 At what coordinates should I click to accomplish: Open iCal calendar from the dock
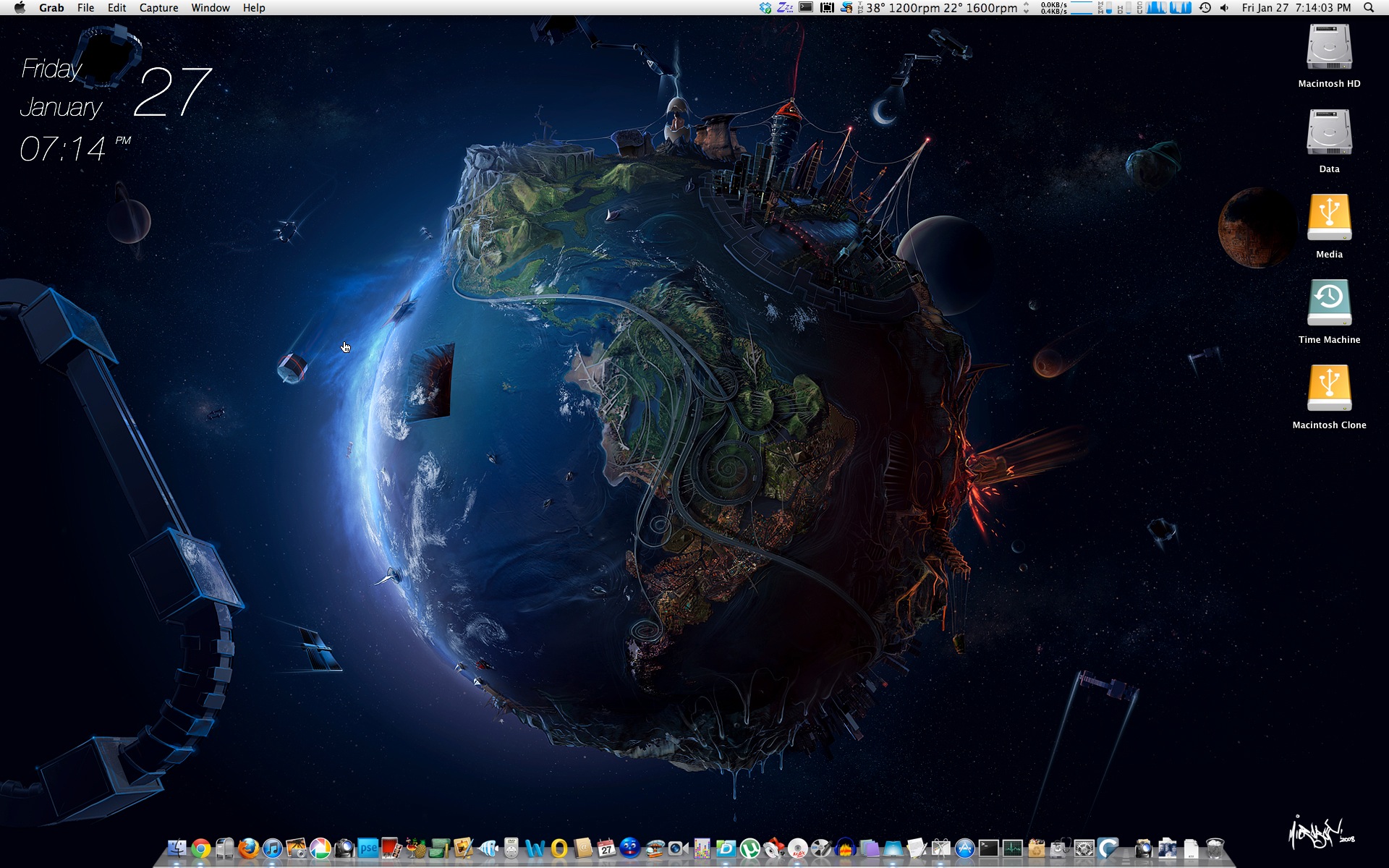(x=607, y=848)
